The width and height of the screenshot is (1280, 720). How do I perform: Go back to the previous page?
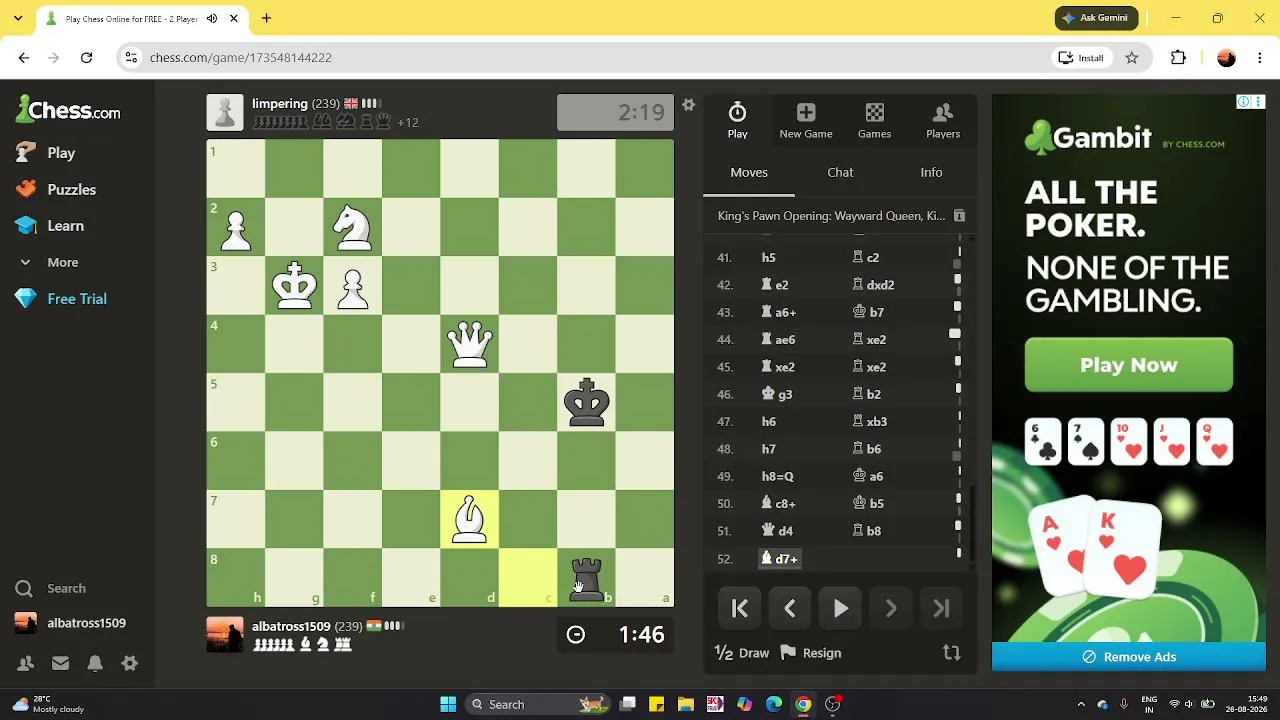click(24, 58)
